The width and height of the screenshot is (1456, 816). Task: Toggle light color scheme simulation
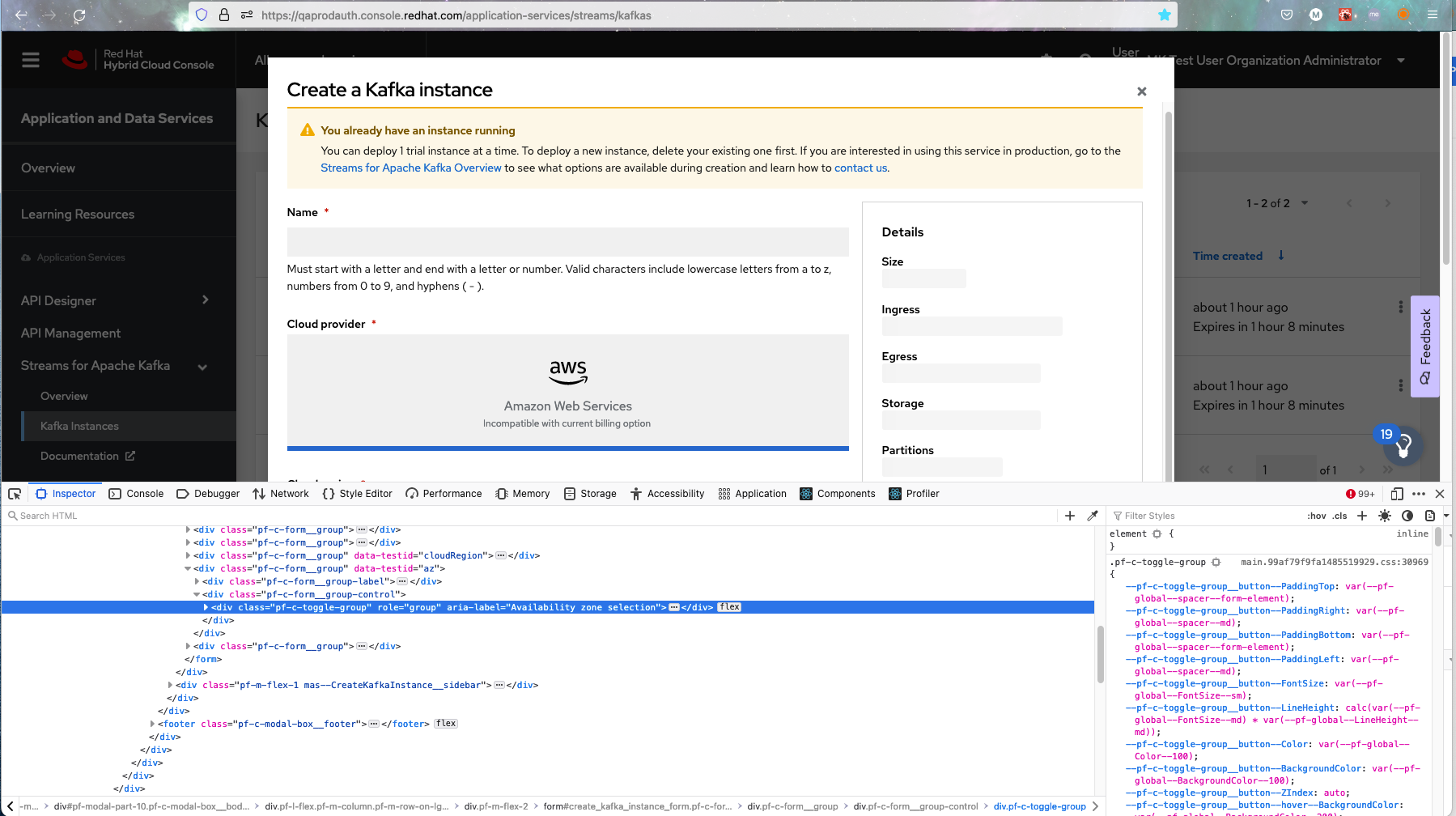point(1385,516)
